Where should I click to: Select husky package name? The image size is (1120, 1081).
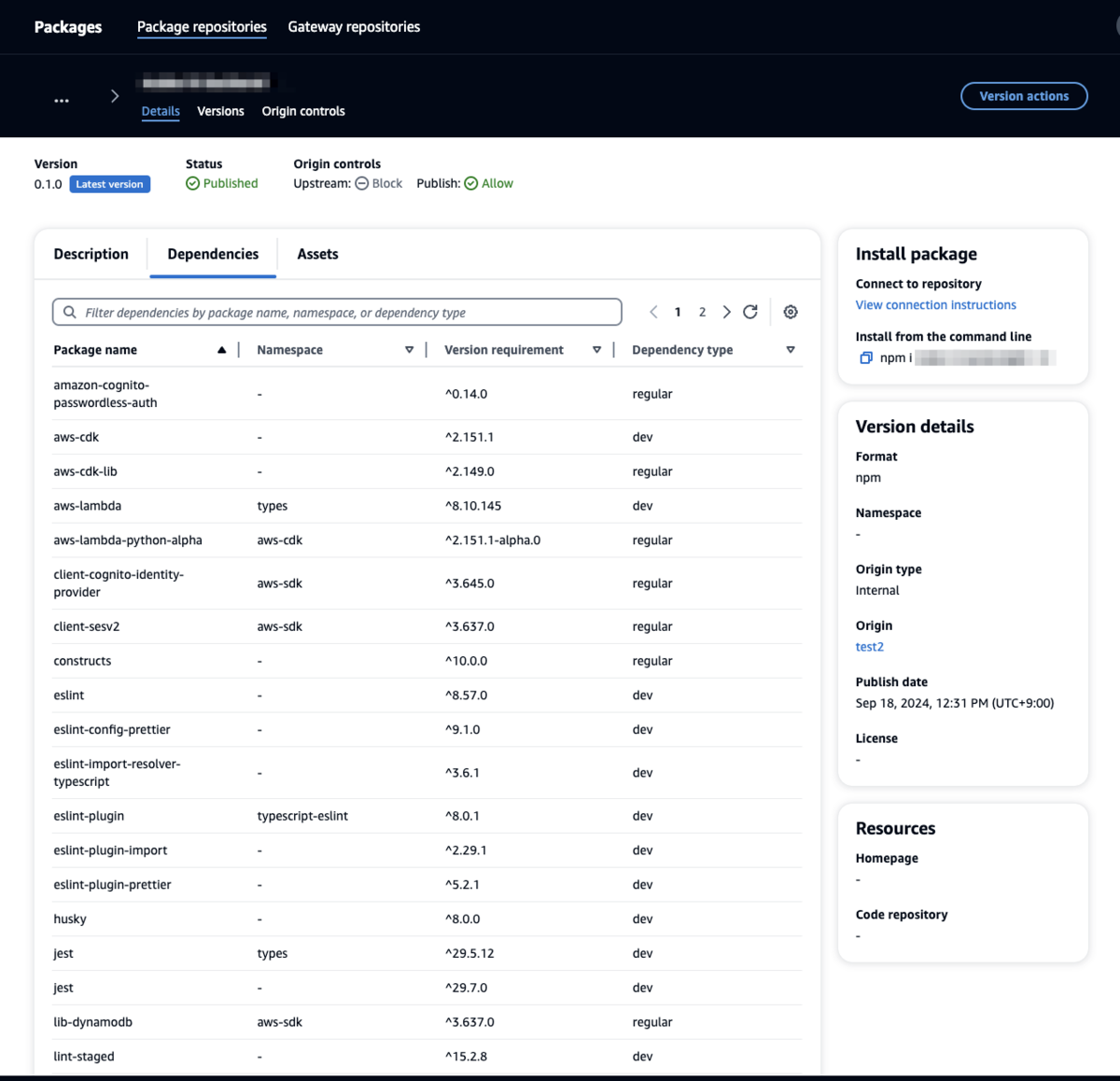[70, 920]
